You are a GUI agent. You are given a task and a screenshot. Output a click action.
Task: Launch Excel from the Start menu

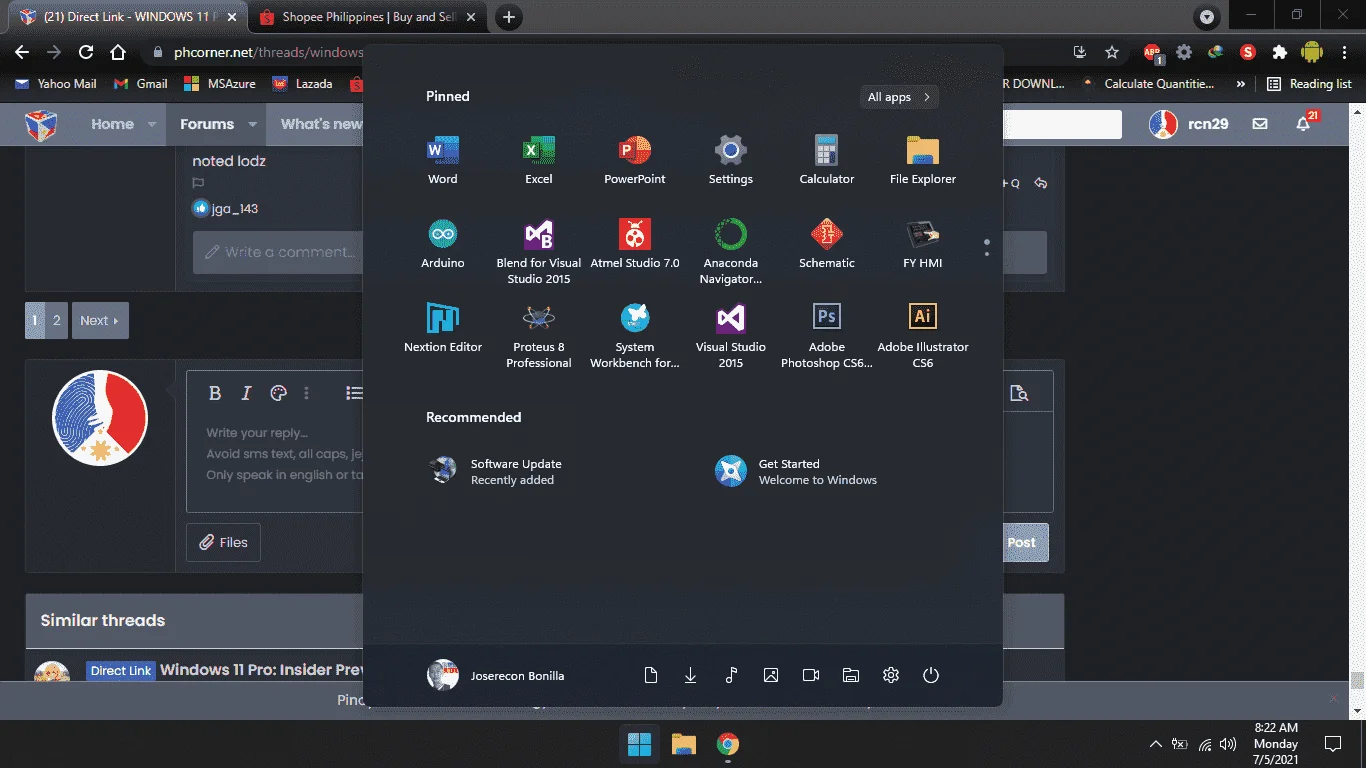(x=538, y=160)
